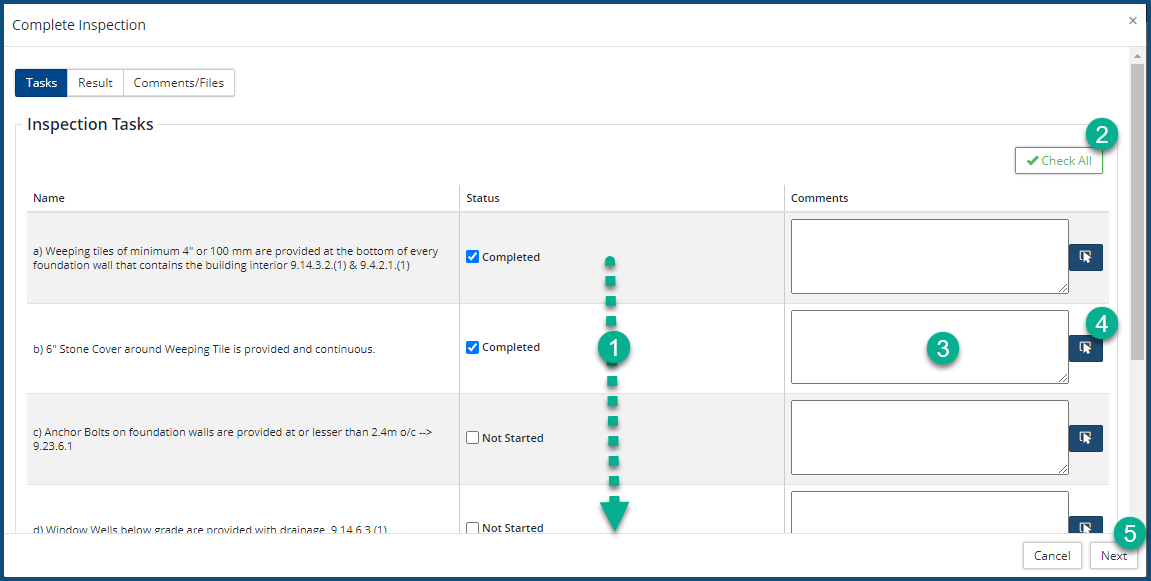Click comment picker icon for stone cover row
This screenshot has height=581, width=1151.
click(1085, 348)
